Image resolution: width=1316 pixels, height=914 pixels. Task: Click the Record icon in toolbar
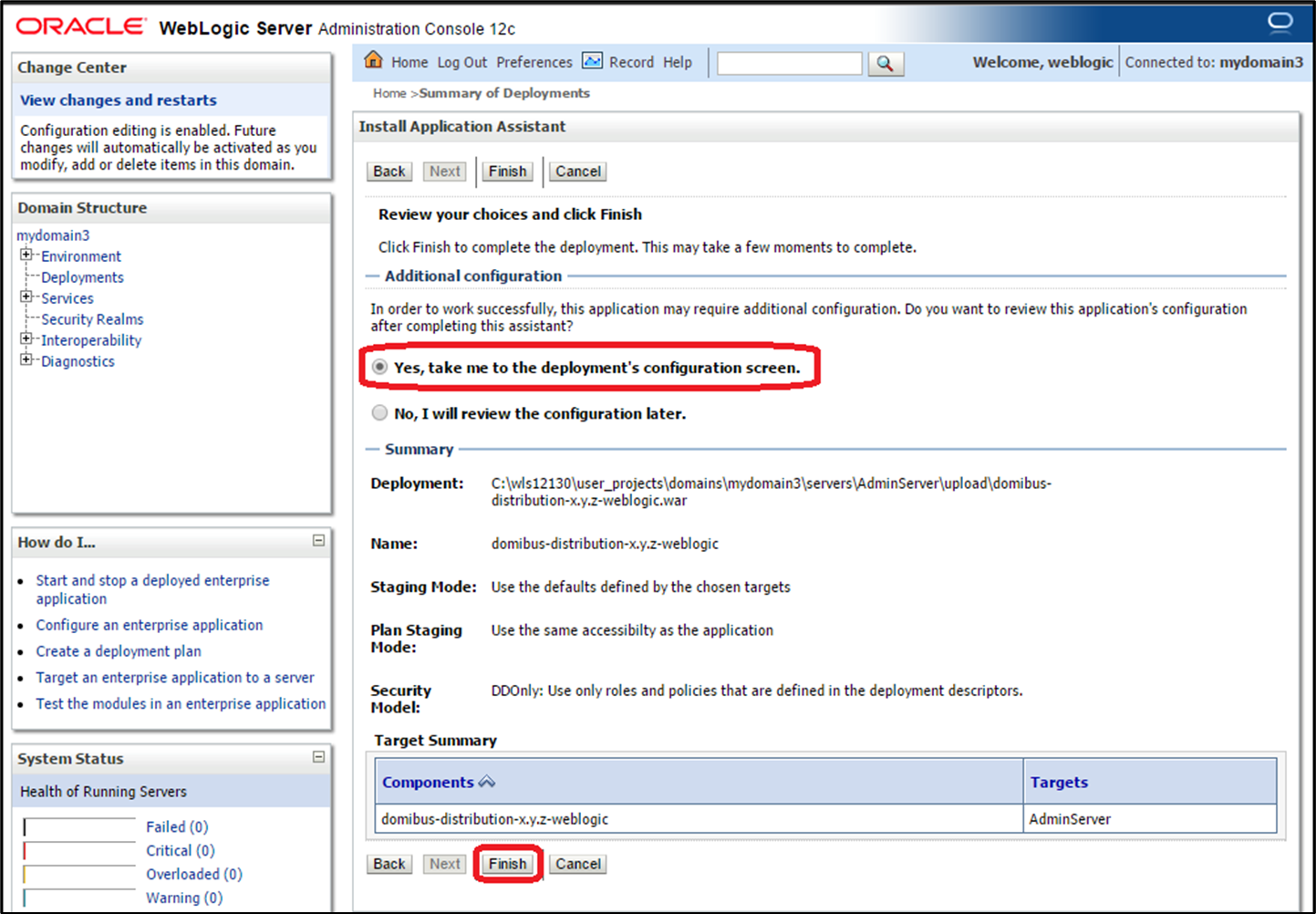[x=592, y=61]
